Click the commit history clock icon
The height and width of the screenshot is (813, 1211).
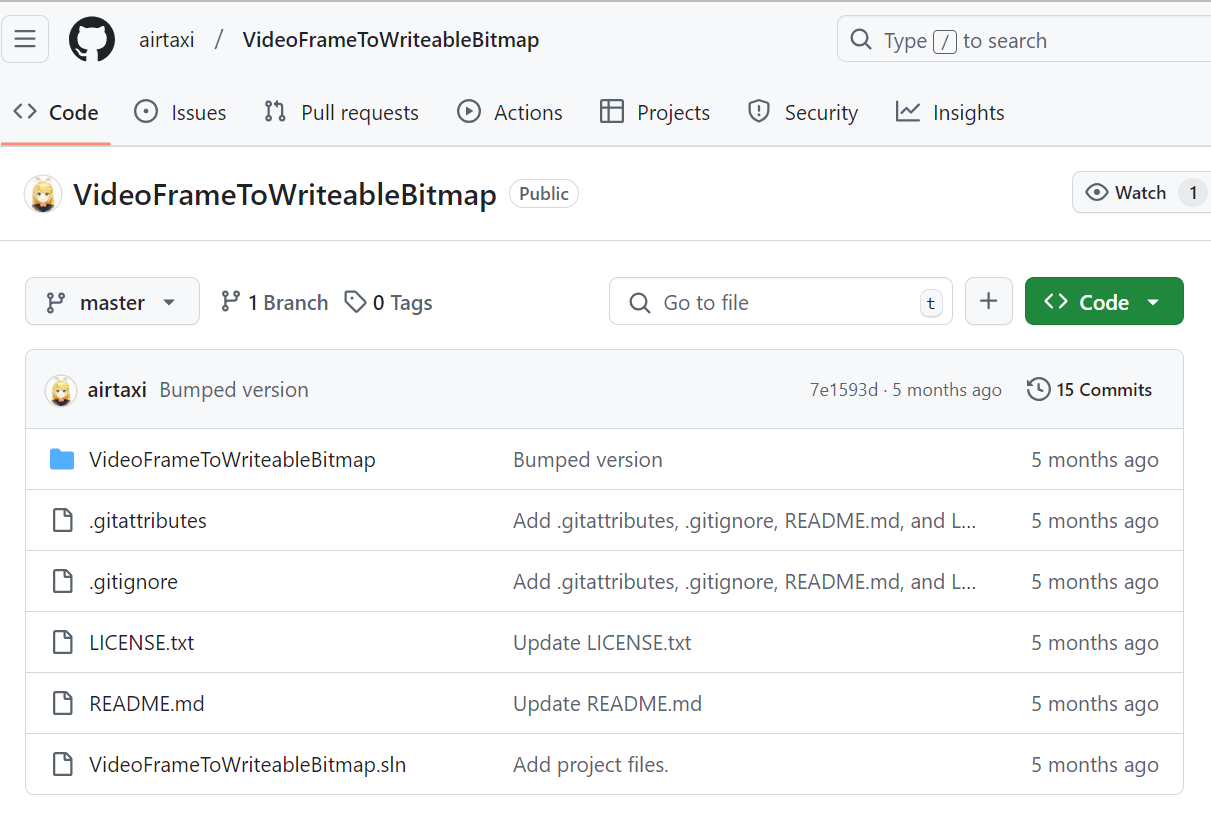tap(1038, 389)
